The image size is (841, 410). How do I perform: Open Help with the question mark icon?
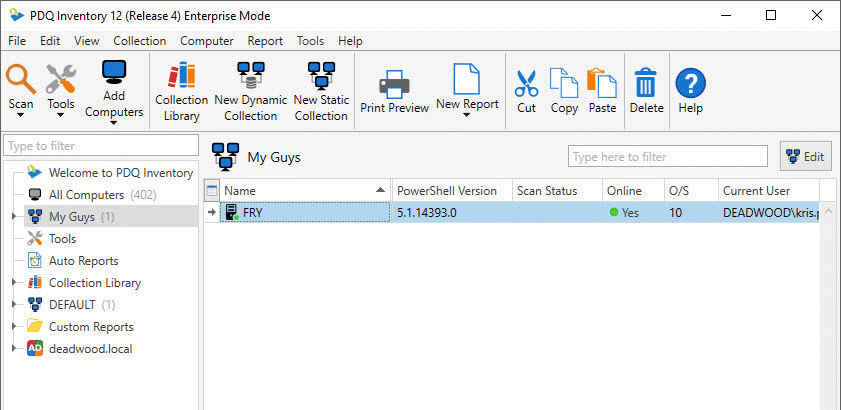[x=690, y=83]
